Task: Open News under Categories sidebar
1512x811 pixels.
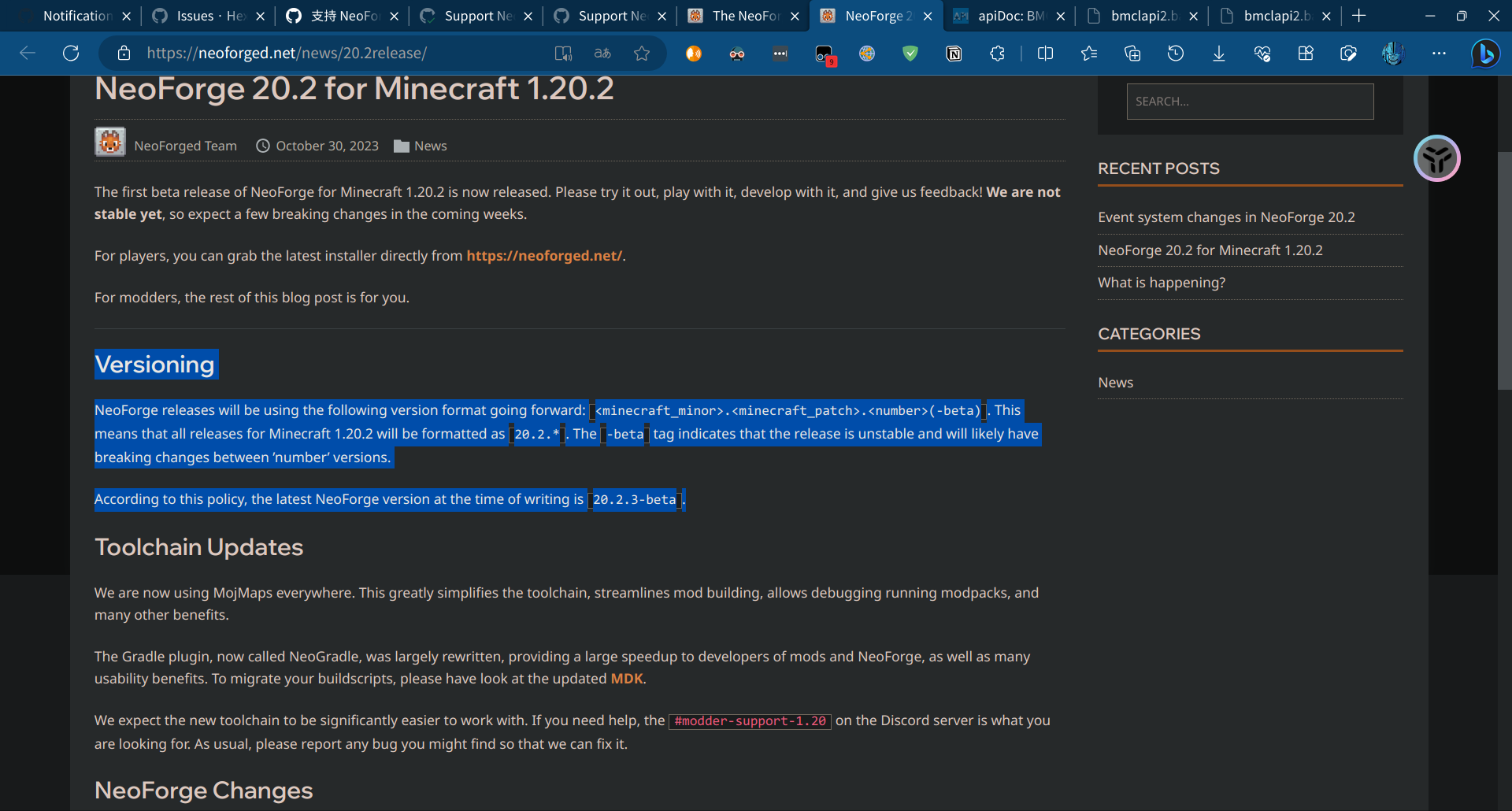Action: [1115, 383]
